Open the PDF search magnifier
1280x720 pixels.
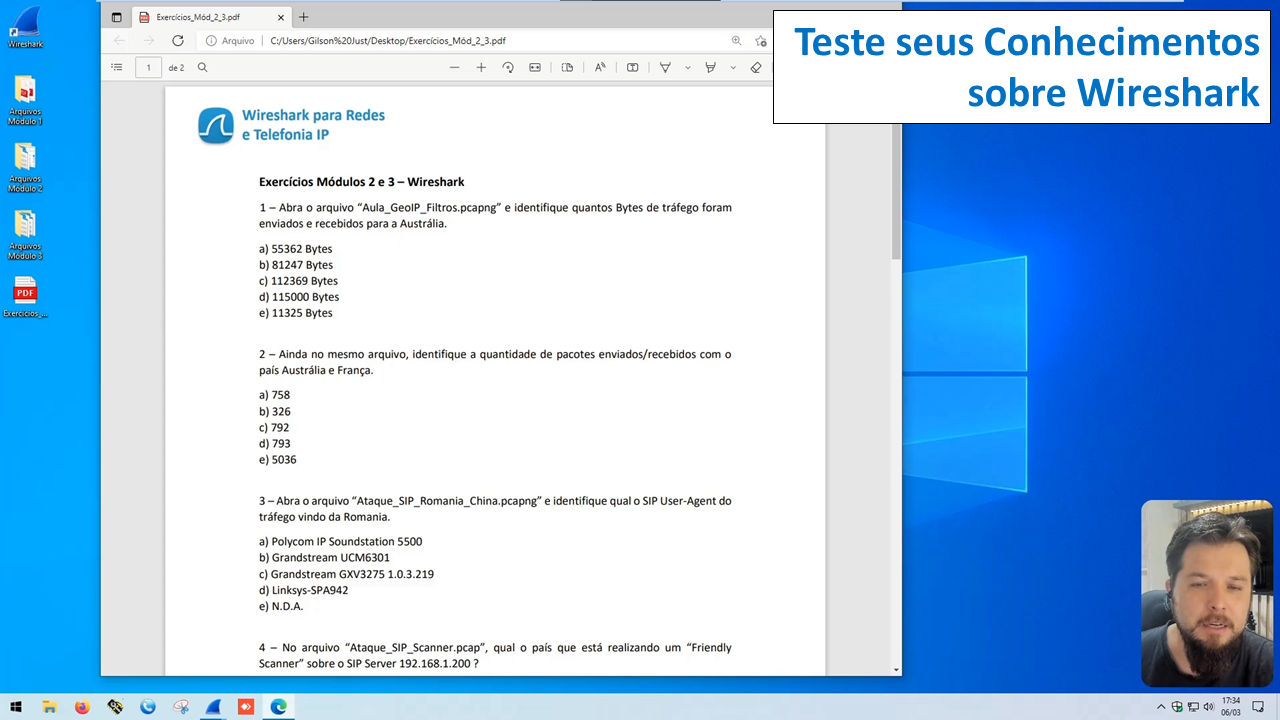[203, 67]
